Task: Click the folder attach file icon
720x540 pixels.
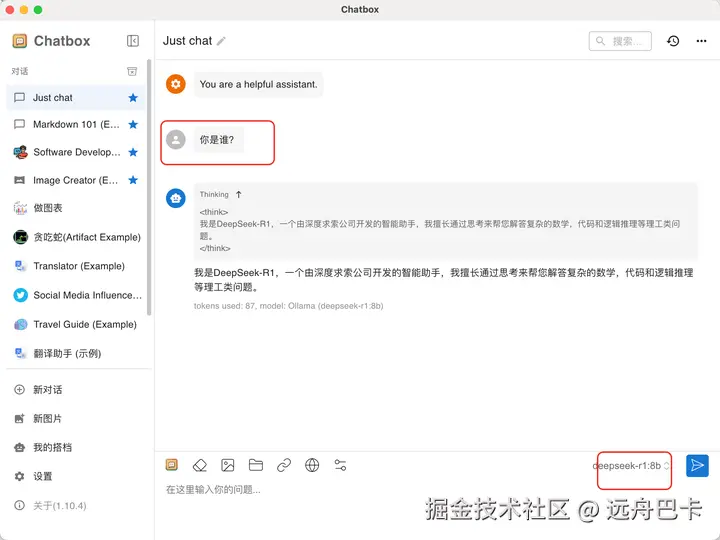Action: point(256,465)
